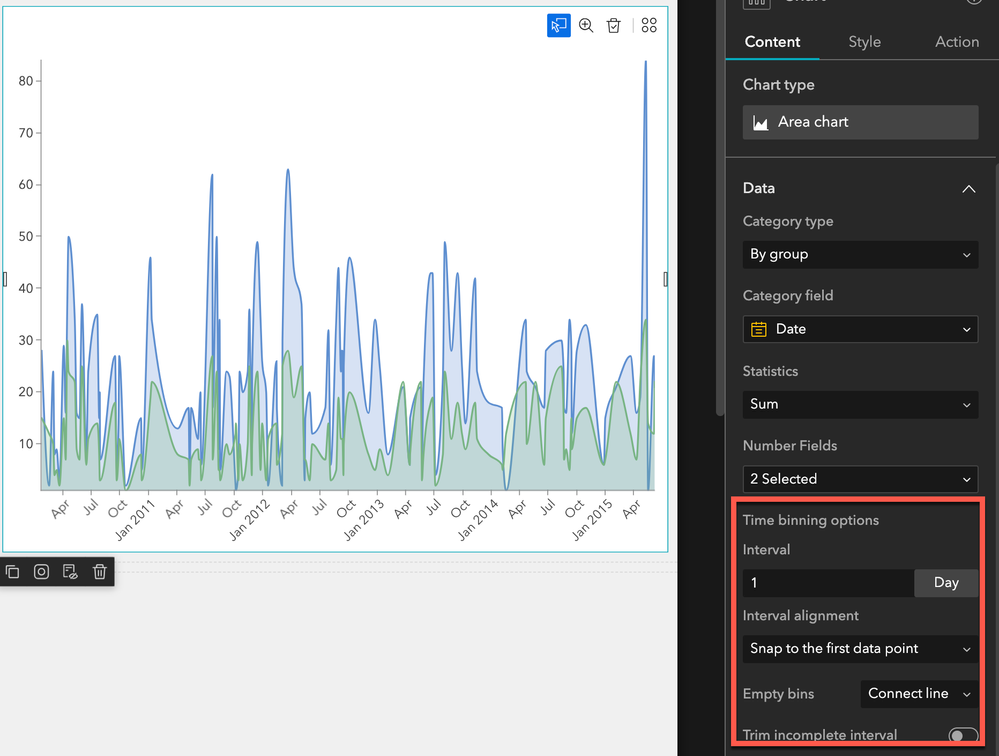Image resolution: width=999 pixels, height=756 pixels.
Task: Click the Jan 2013 axis label
Action: tap(364, 519)
